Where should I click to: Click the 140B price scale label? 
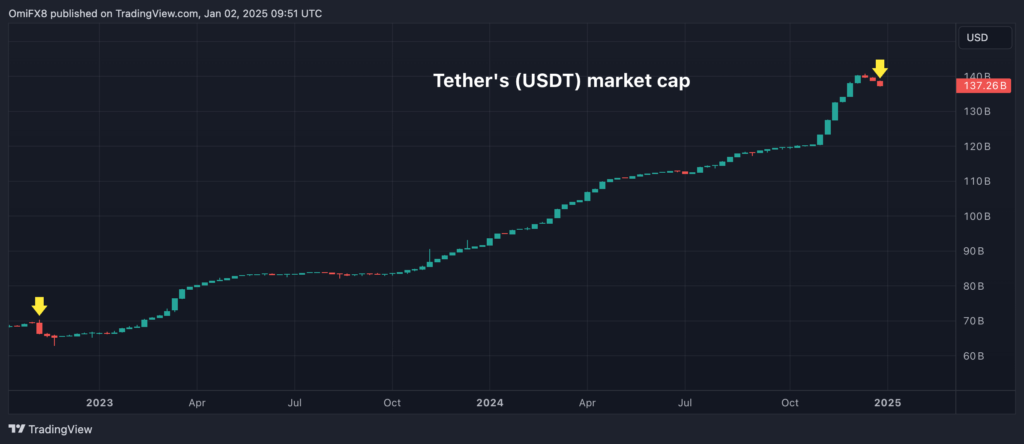977,77
